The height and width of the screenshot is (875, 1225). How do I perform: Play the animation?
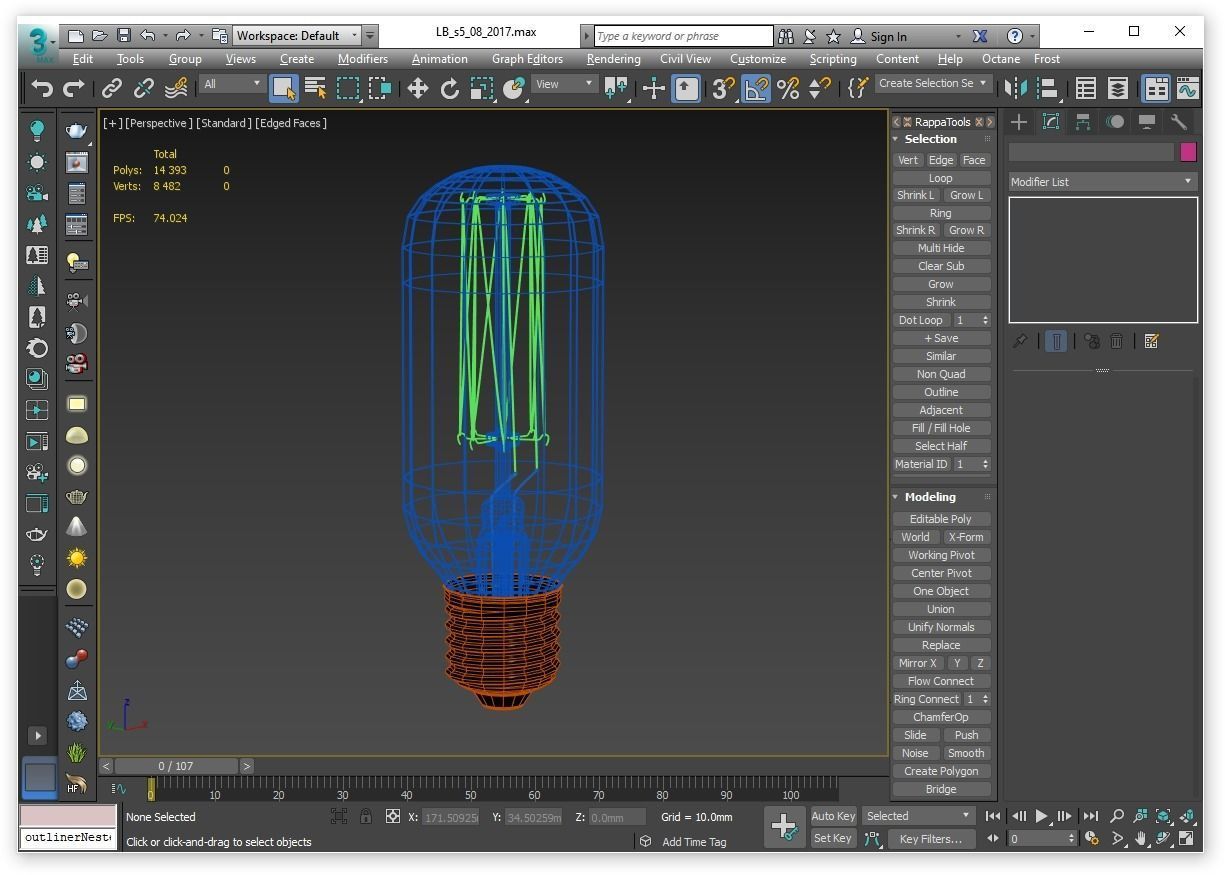(x=1041, y=816)
